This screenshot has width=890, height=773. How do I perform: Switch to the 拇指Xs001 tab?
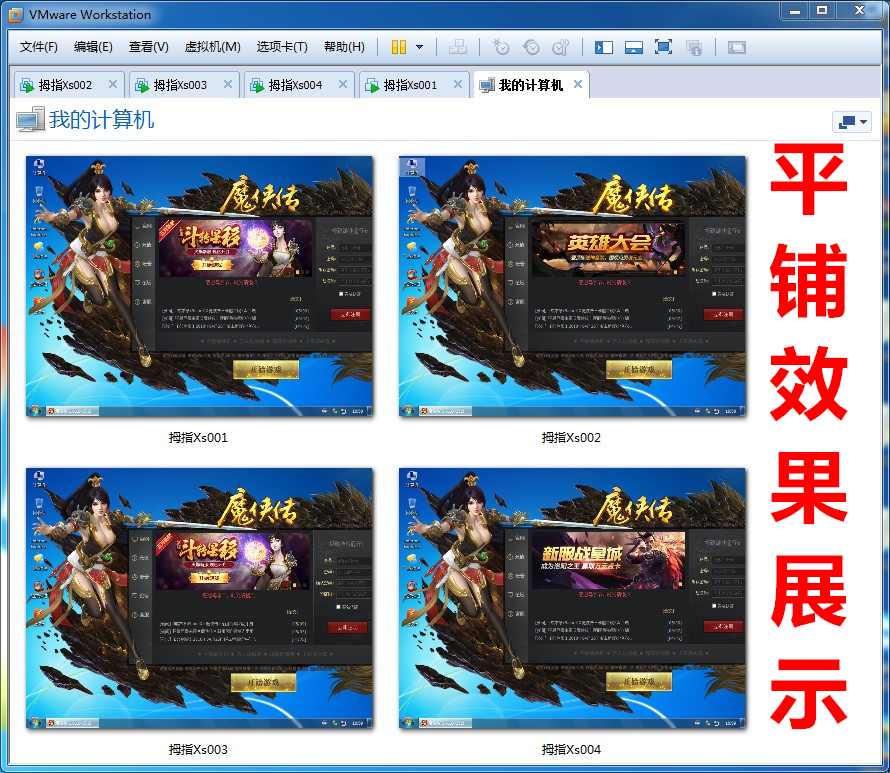pyautogui.click(x=410, y=85)
